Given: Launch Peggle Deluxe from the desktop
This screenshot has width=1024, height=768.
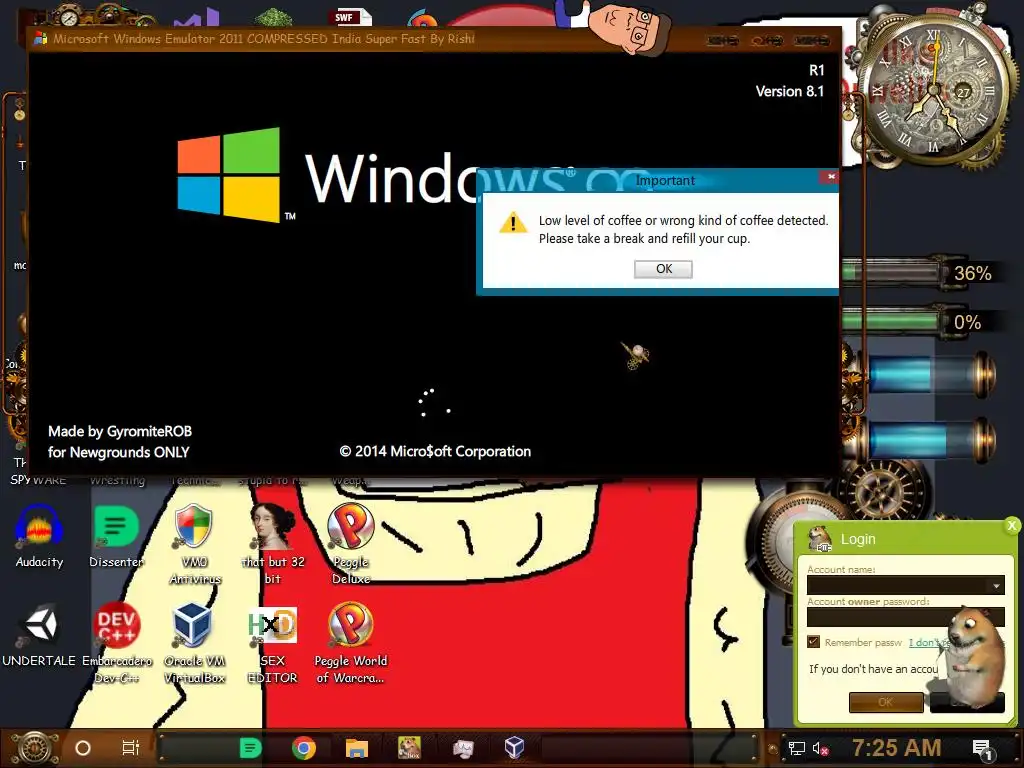Looking at the screenshot, I should 351,544.
